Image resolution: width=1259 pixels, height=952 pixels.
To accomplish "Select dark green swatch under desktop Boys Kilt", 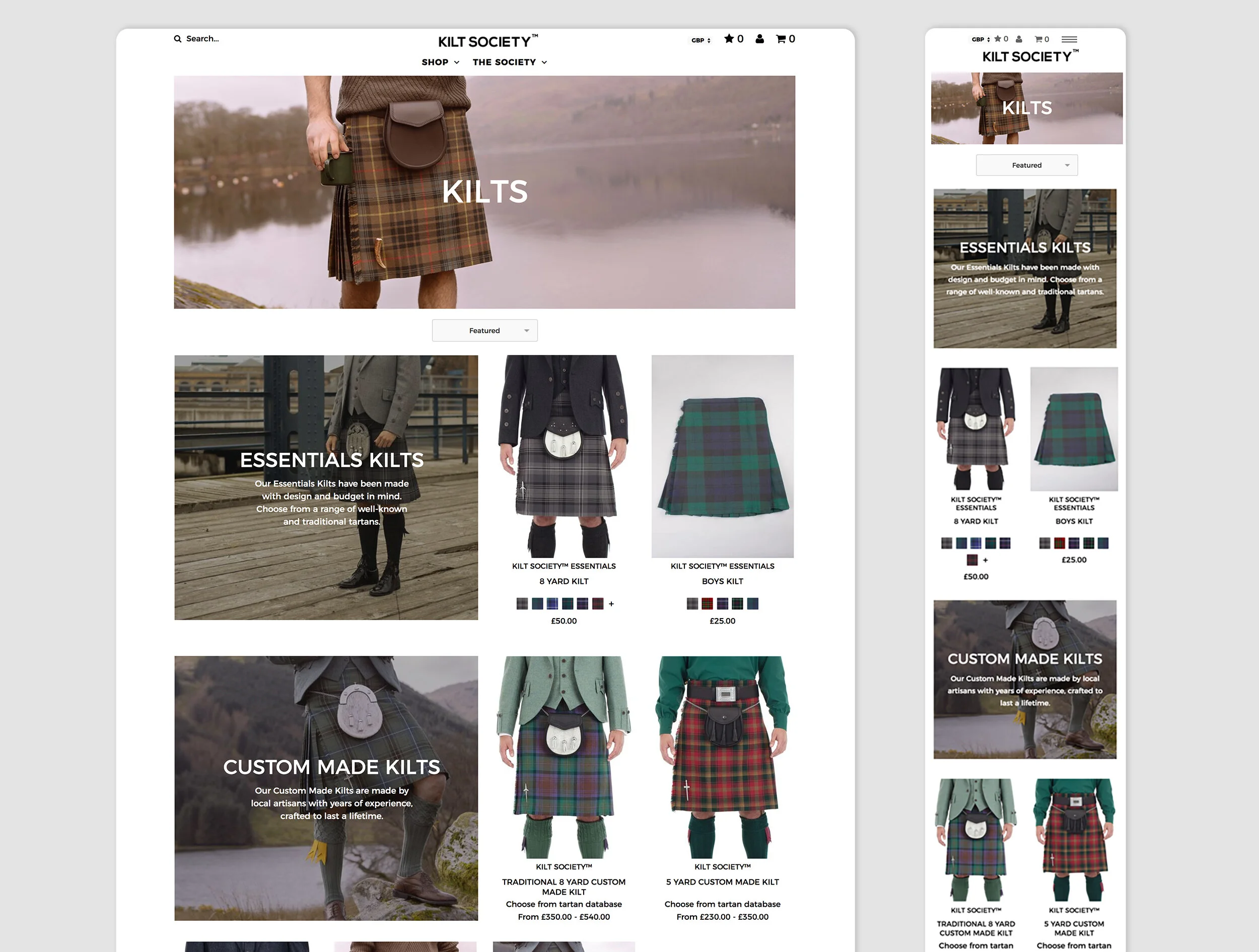I will (x=737, y=603).
